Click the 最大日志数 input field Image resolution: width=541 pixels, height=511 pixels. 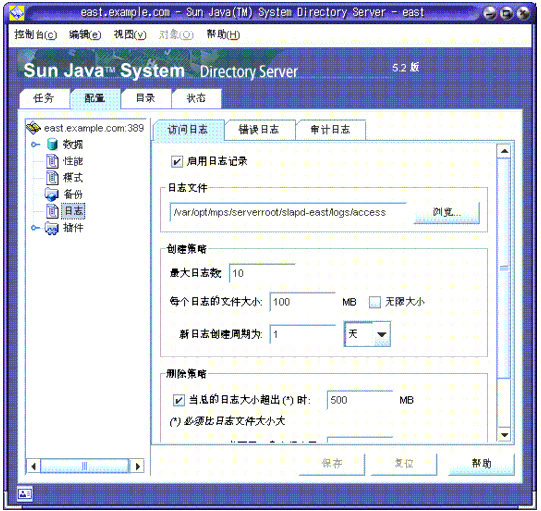click(x=262, y=273)
